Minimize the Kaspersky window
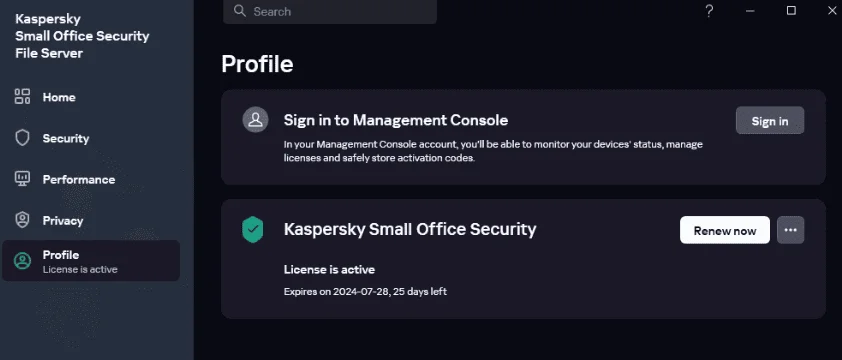This screenshot has width=842, height=360. point(750,11)
